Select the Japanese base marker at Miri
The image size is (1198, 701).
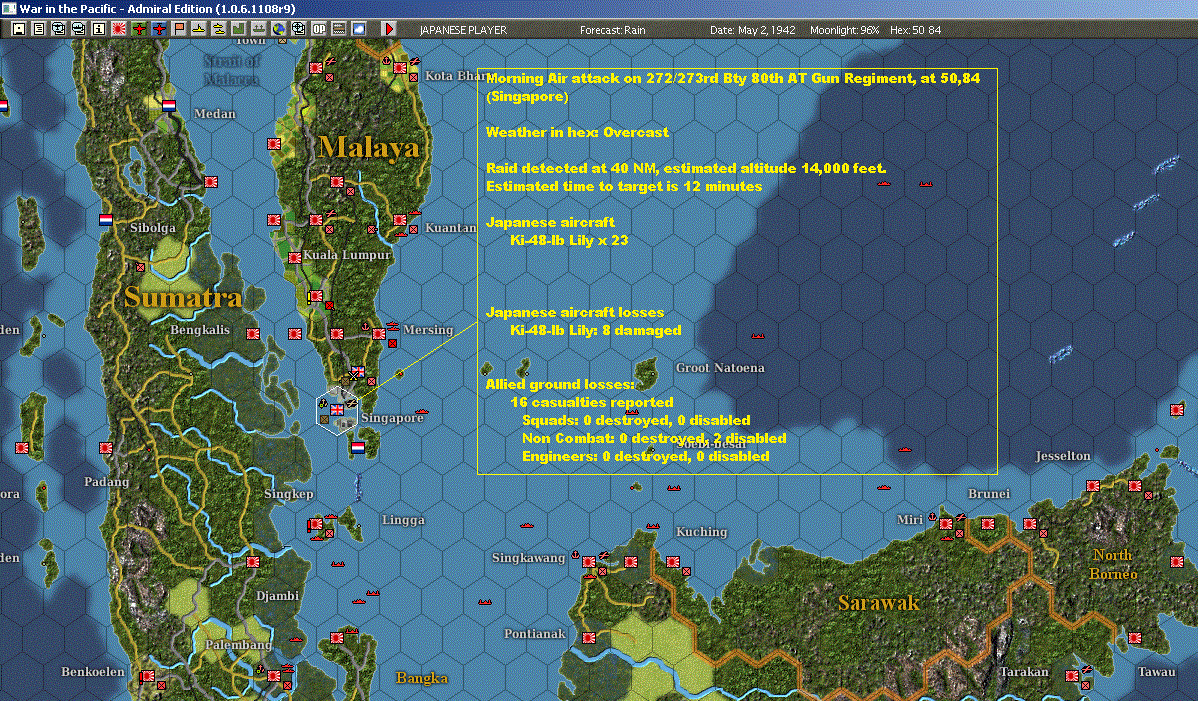point(946,524)
